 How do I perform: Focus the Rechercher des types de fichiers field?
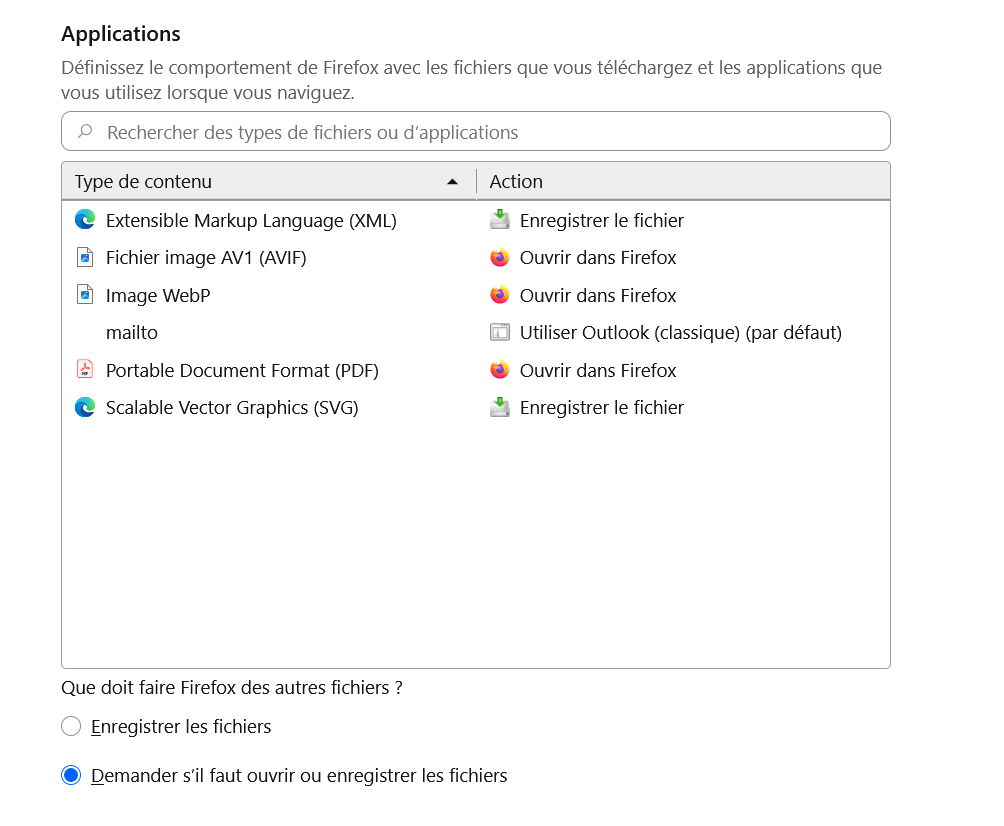pyautogui.click(x=476, y=131)
